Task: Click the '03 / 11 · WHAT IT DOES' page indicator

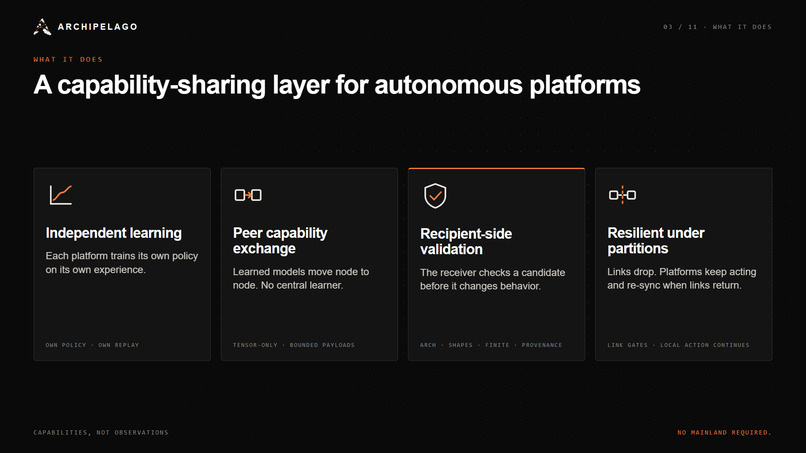Action: pos(717,27)
